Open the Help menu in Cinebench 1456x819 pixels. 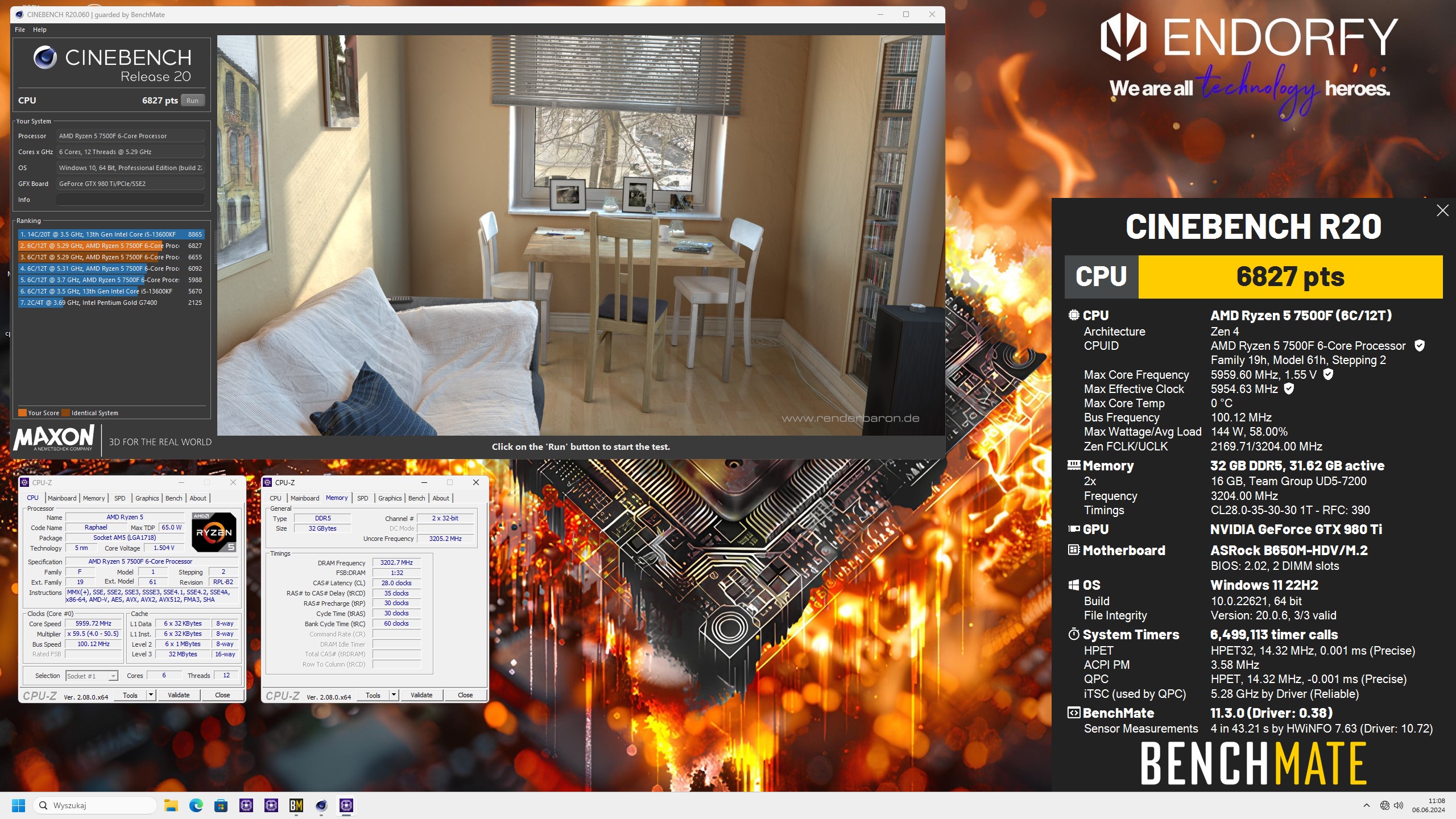[x=40, y=30]
